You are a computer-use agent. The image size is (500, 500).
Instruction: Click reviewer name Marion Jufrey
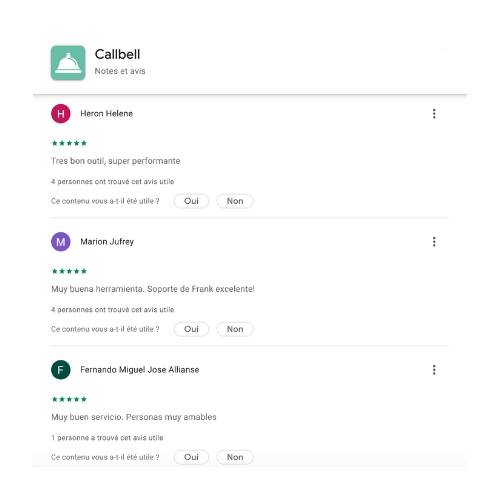click(107, 242)
